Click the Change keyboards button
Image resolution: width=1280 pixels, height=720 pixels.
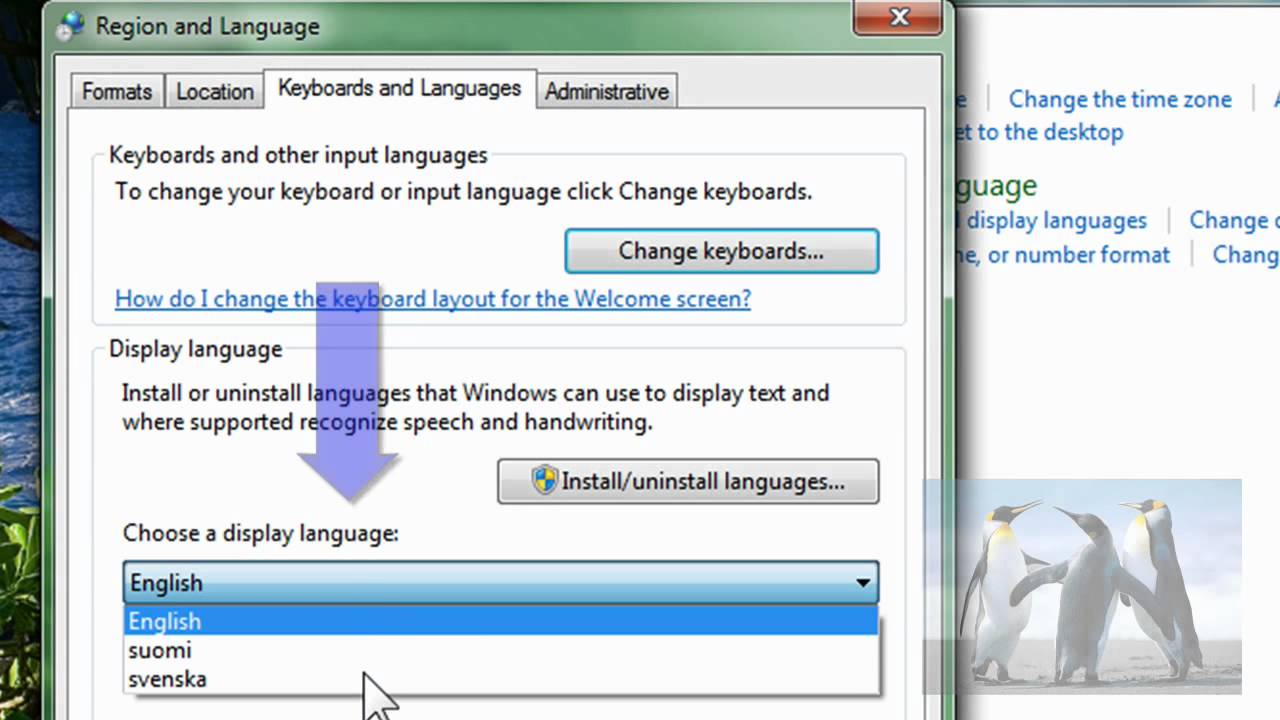point(721,251)
